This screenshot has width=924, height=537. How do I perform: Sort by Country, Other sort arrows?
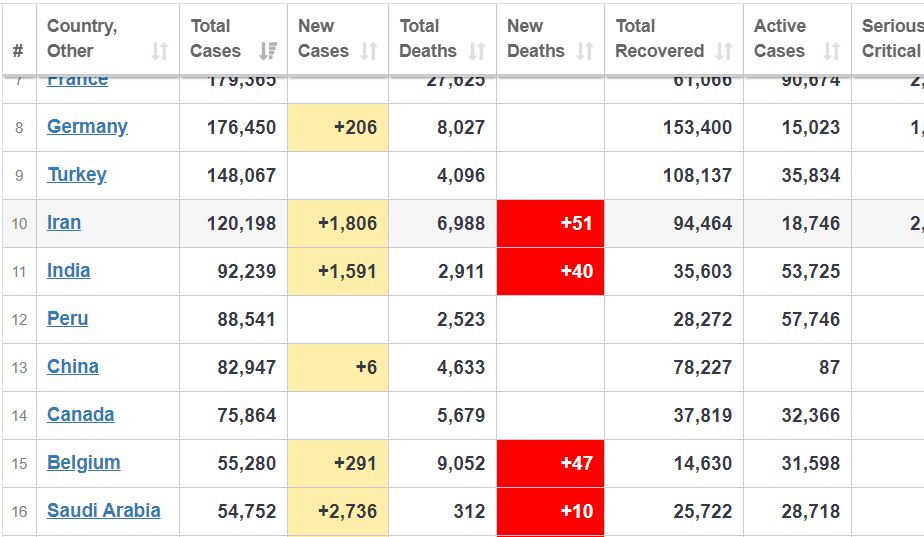pyautogui.click(x=160, y=51)
